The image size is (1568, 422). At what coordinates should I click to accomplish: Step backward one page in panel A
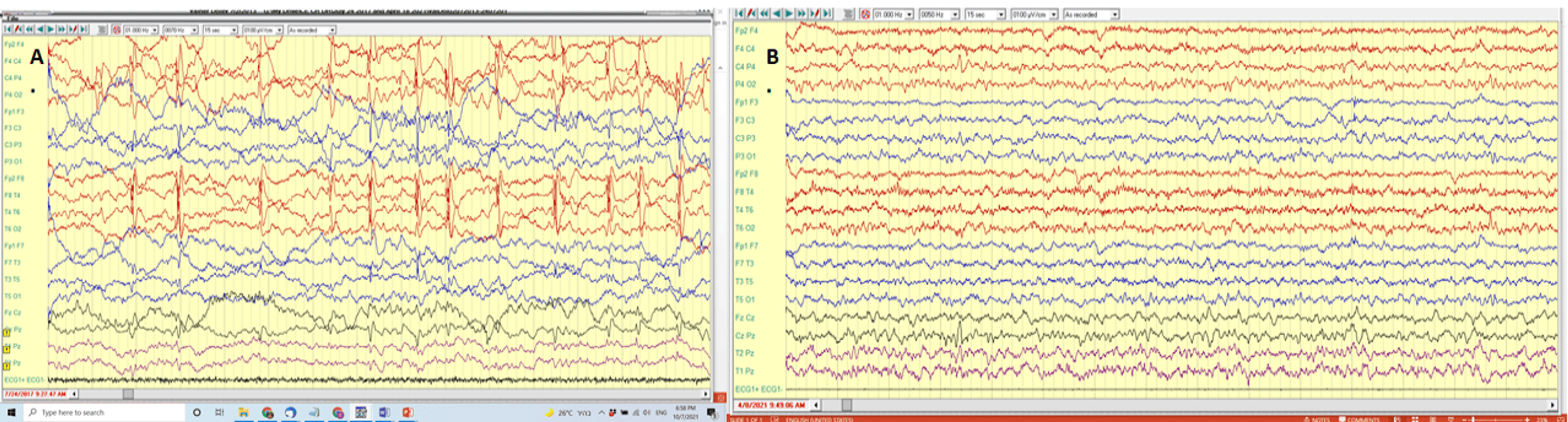pyautogui.click(x=40, y=29)
